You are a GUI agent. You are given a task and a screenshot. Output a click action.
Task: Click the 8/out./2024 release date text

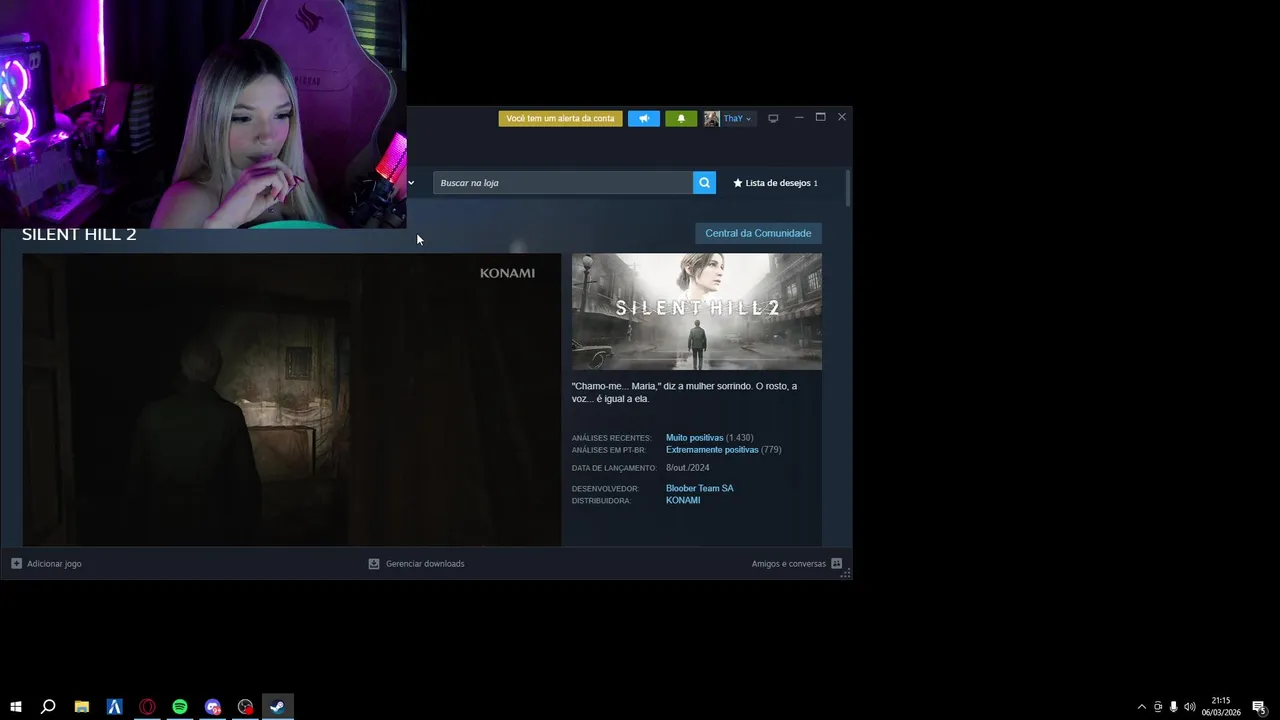click(688, 468)
